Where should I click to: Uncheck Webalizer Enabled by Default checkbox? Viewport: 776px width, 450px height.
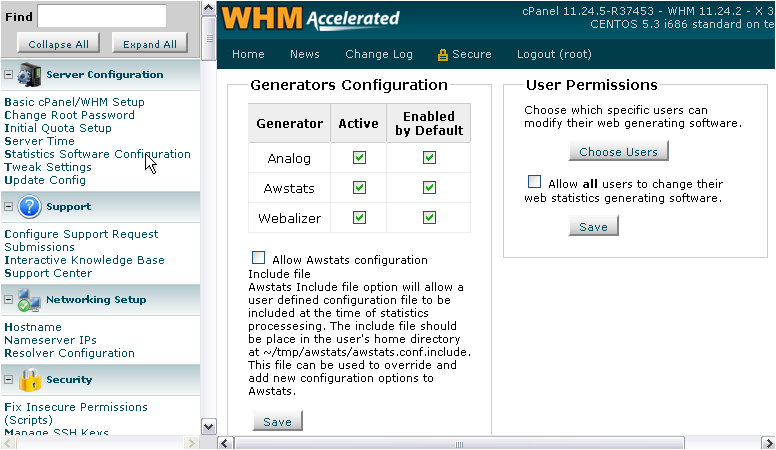coord(429,218)
